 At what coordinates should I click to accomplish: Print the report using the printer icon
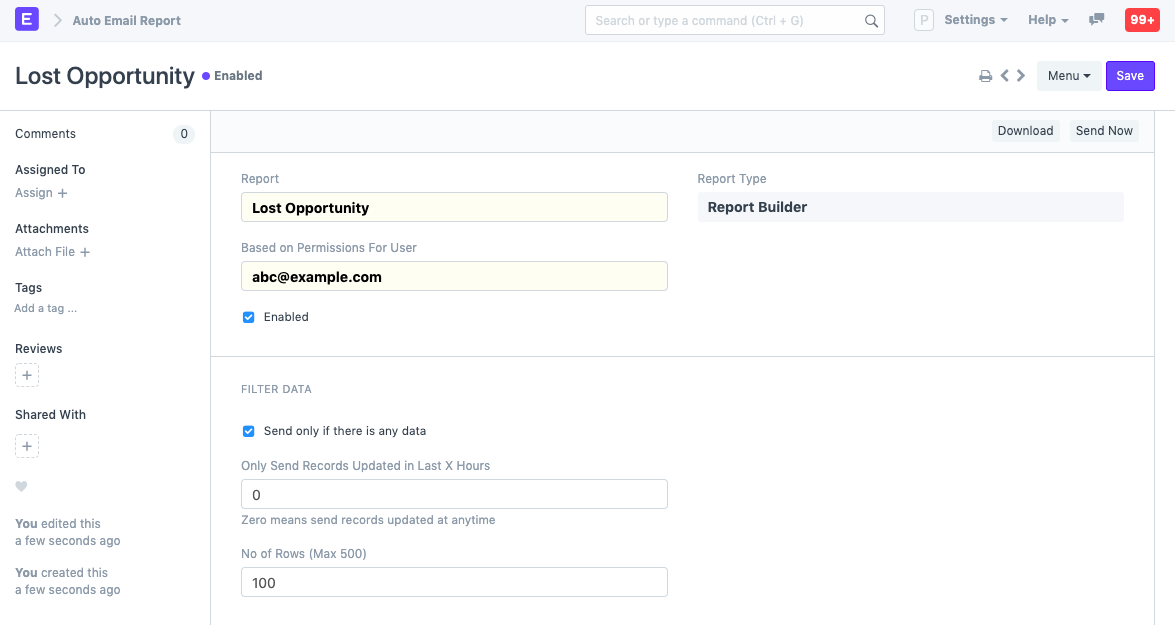pyautogui.click(x=985, y=75)
